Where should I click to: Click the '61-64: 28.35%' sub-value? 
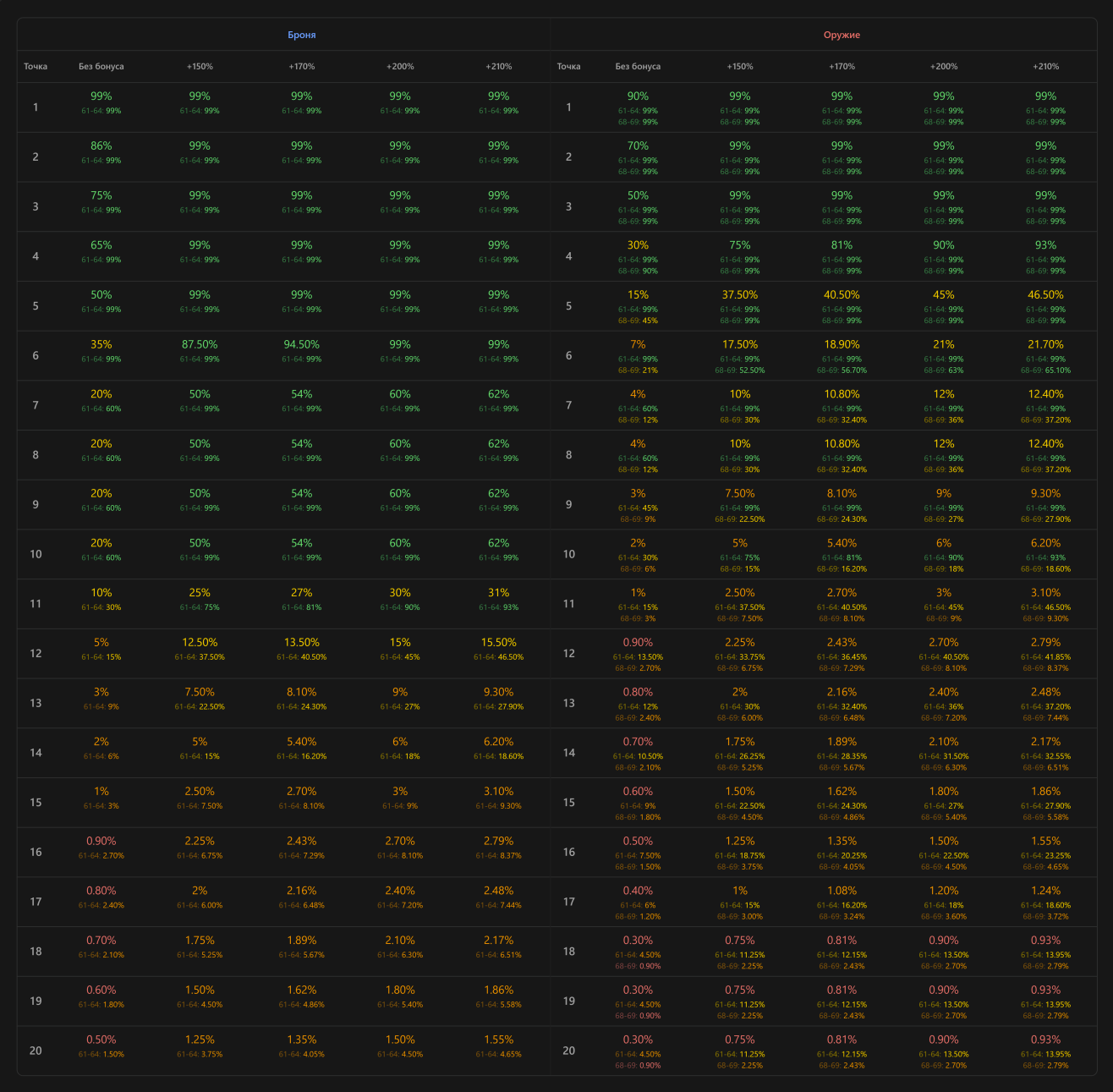[x=842, y=757]
